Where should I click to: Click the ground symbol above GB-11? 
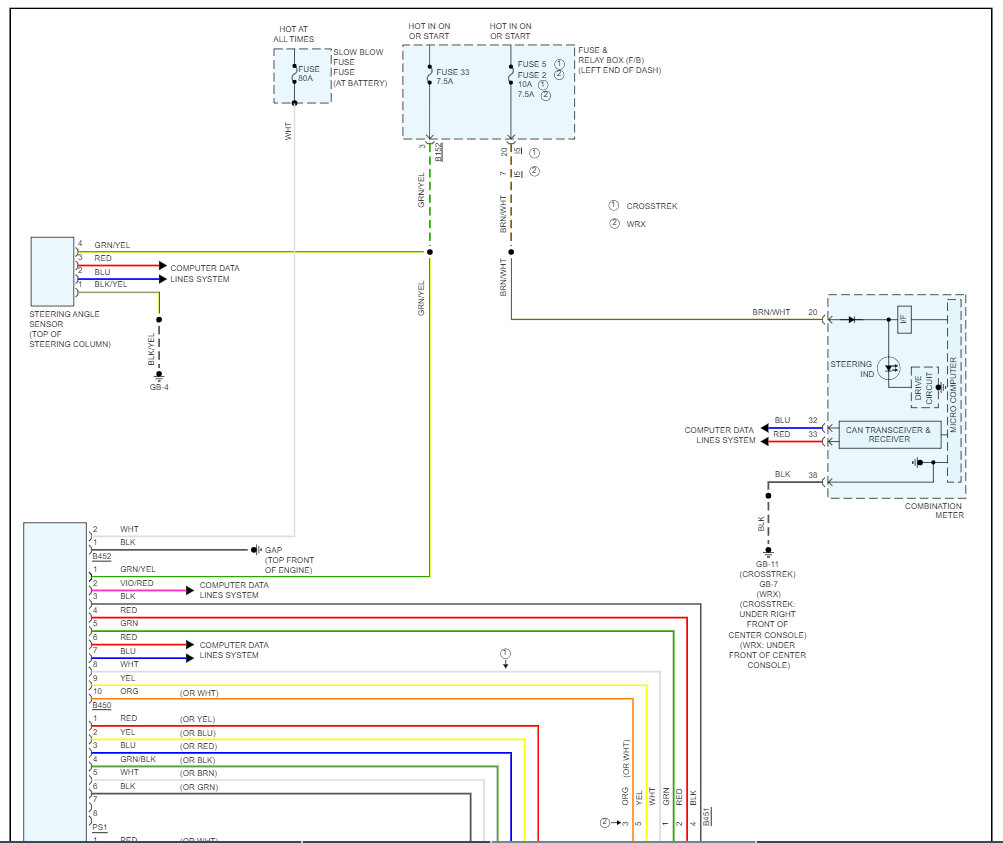point(768,550)
